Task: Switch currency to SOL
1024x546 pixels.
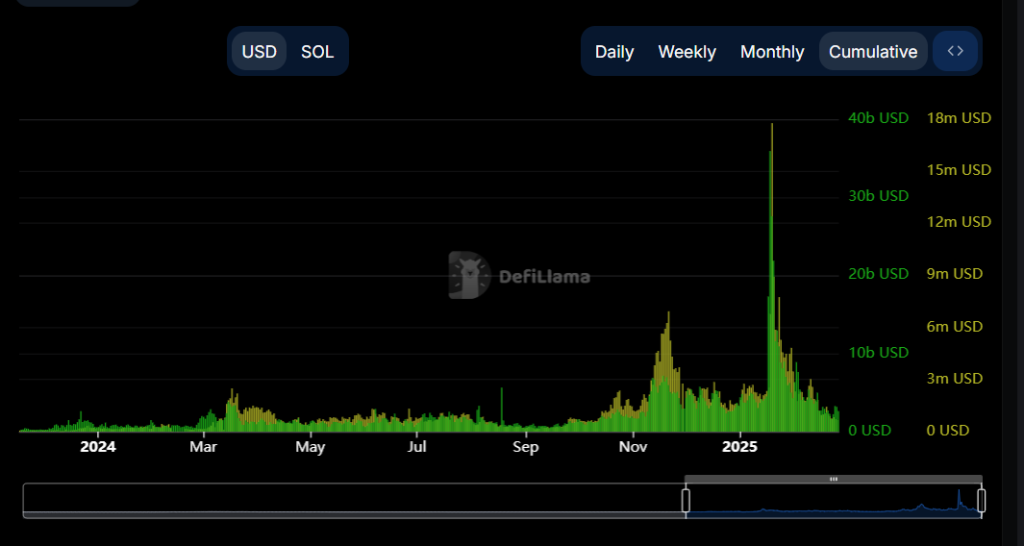Action: tap(317, 52)
